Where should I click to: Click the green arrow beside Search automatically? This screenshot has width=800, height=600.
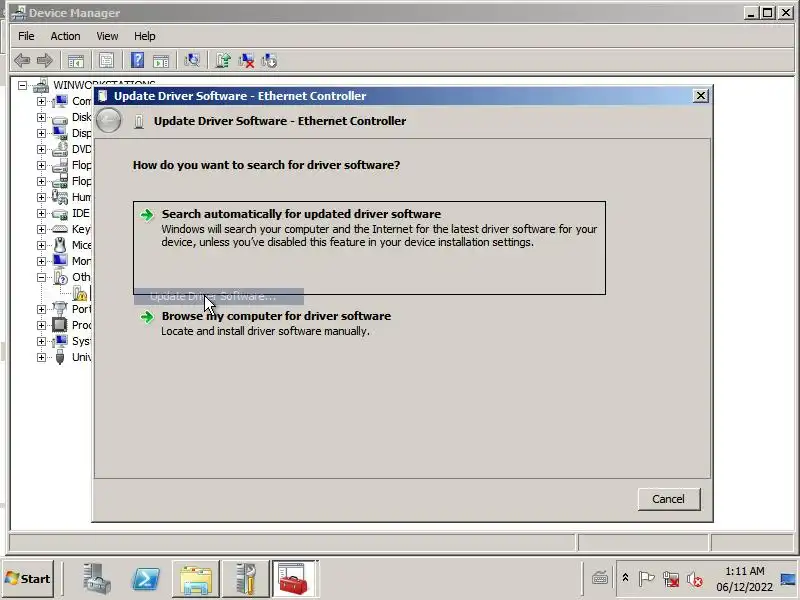(147, 215)
